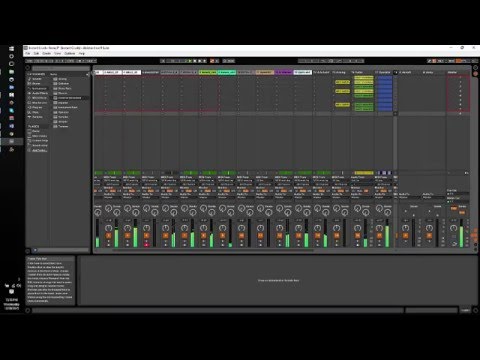This screenshot has height=360, width=480.
Task: Select Simpler in browser list
Action: pos(63,122)
